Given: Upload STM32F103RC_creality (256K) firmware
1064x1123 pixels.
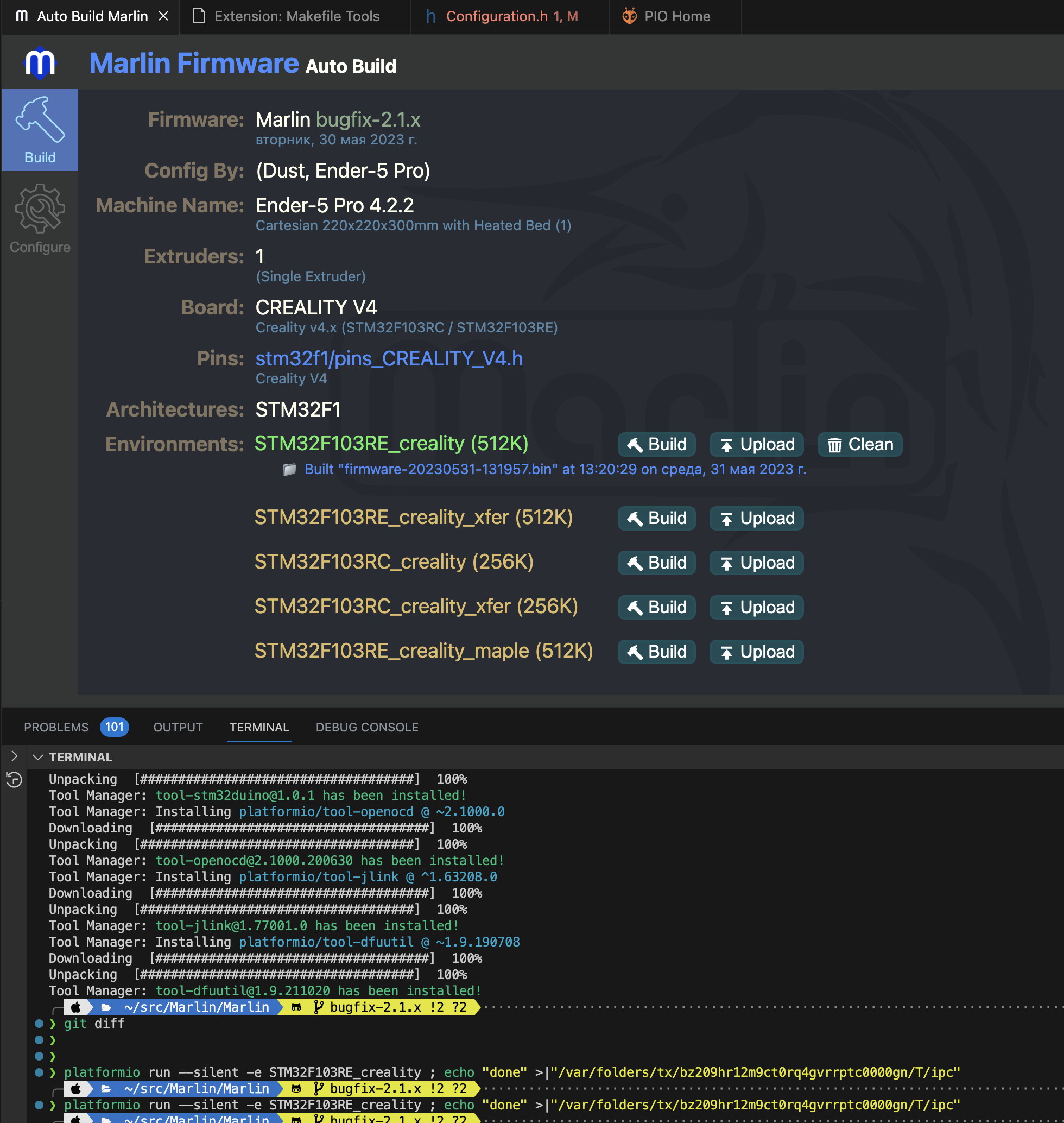Looking at the screenshot, I should click(756, 563).
